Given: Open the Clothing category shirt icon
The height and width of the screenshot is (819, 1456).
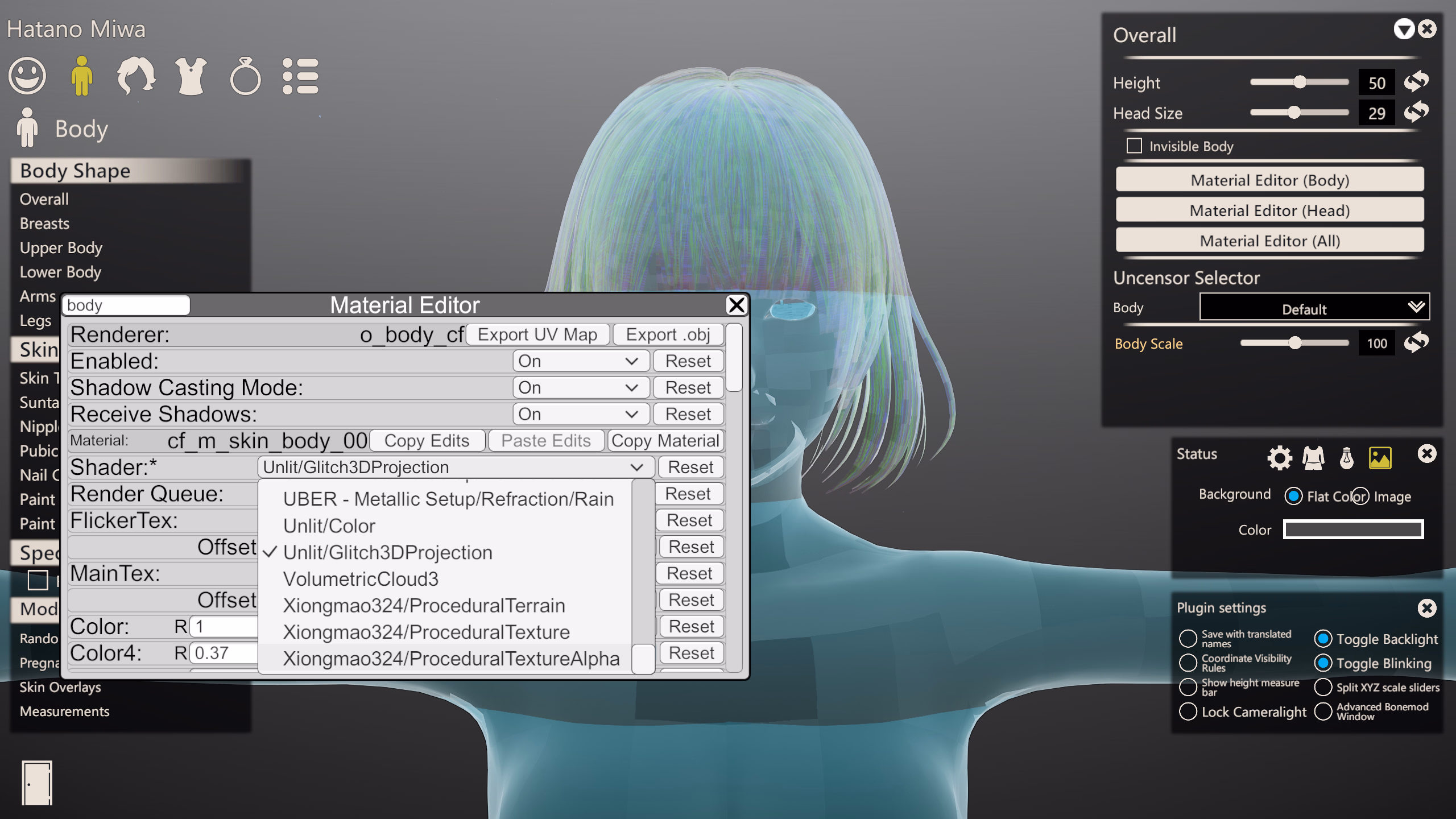Looking at the screenshot, I should coord(191,76).
